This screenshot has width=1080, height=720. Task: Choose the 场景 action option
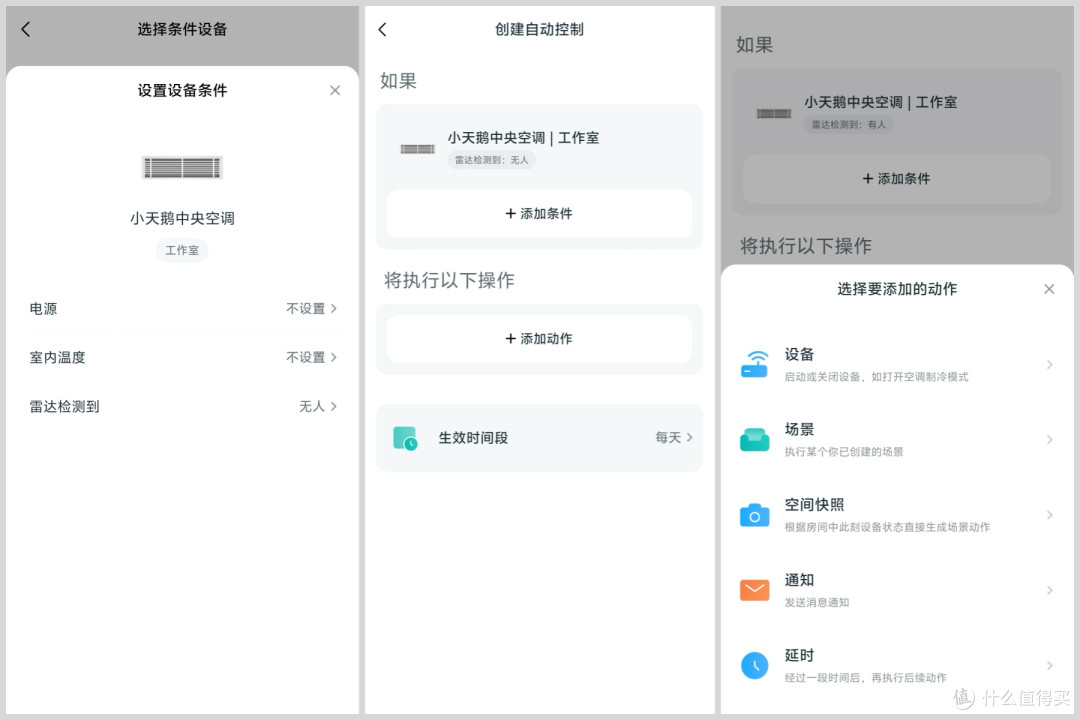click(896, 440)
